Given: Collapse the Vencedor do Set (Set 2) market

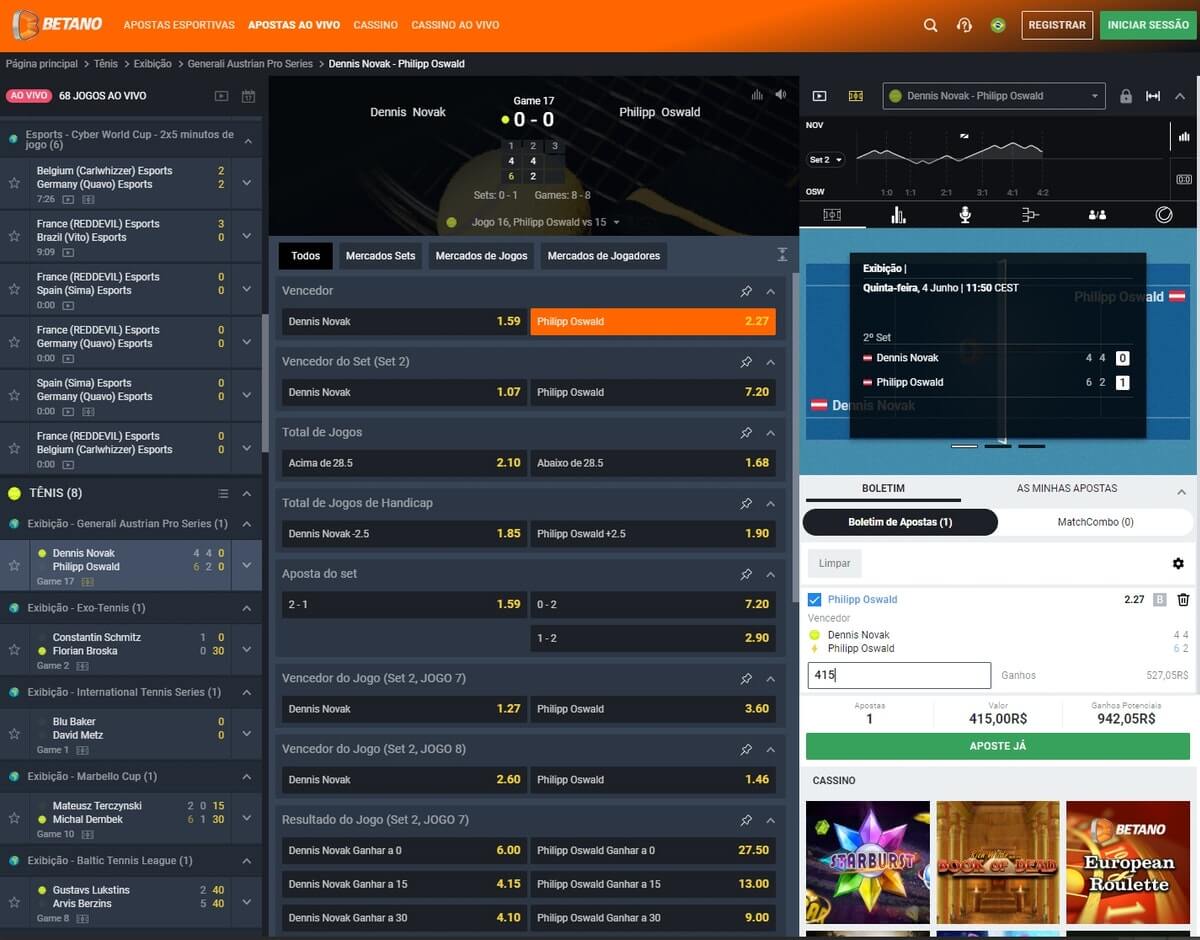Looking at the screenshot, I should [770, 362].
